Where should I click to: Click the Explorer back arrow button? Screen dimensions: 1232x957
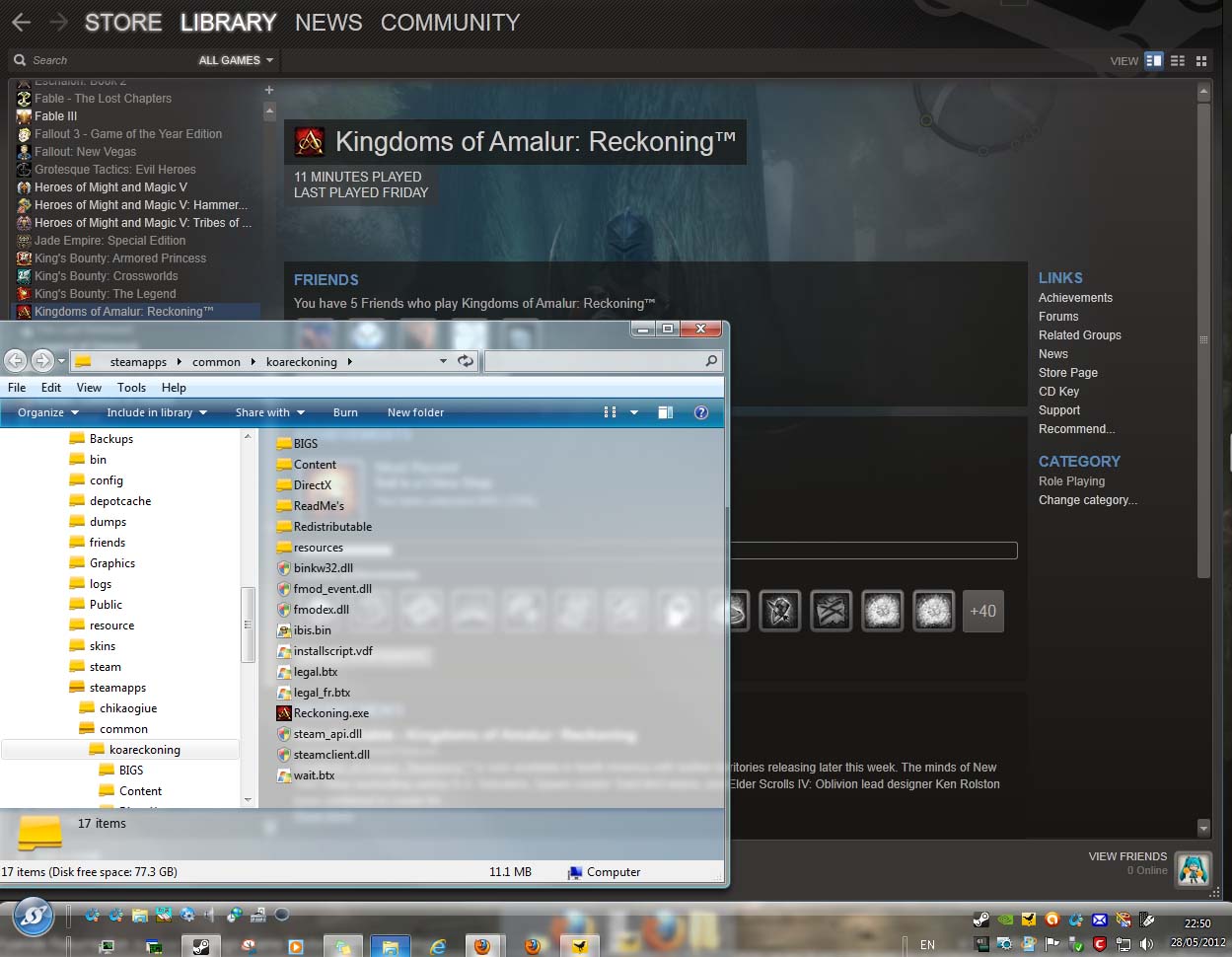tap(15, 361)
